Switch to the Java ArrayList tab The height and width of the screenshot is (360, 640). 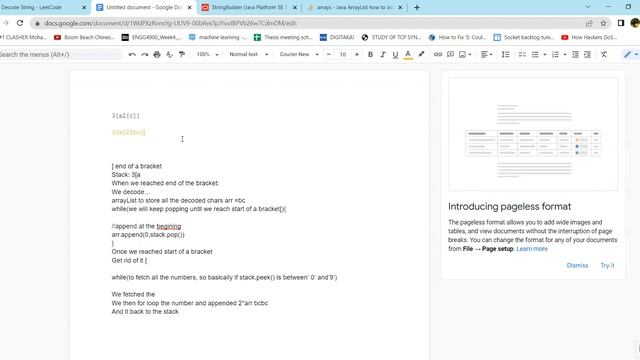354,7
